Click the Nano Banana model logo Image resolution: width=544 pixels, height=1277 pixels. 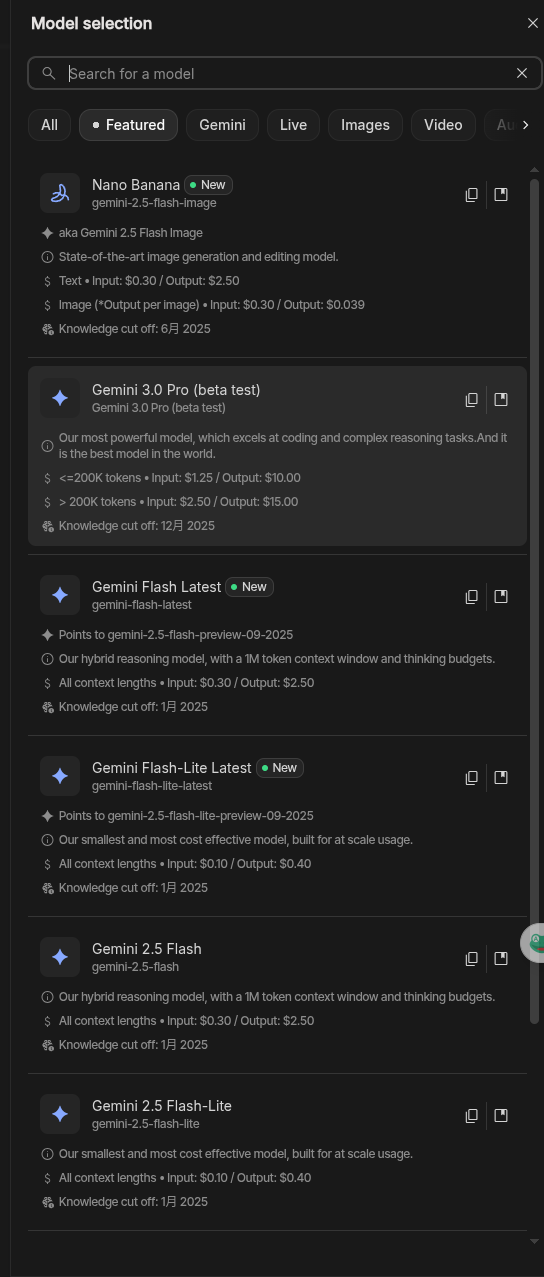click(60, 193)
